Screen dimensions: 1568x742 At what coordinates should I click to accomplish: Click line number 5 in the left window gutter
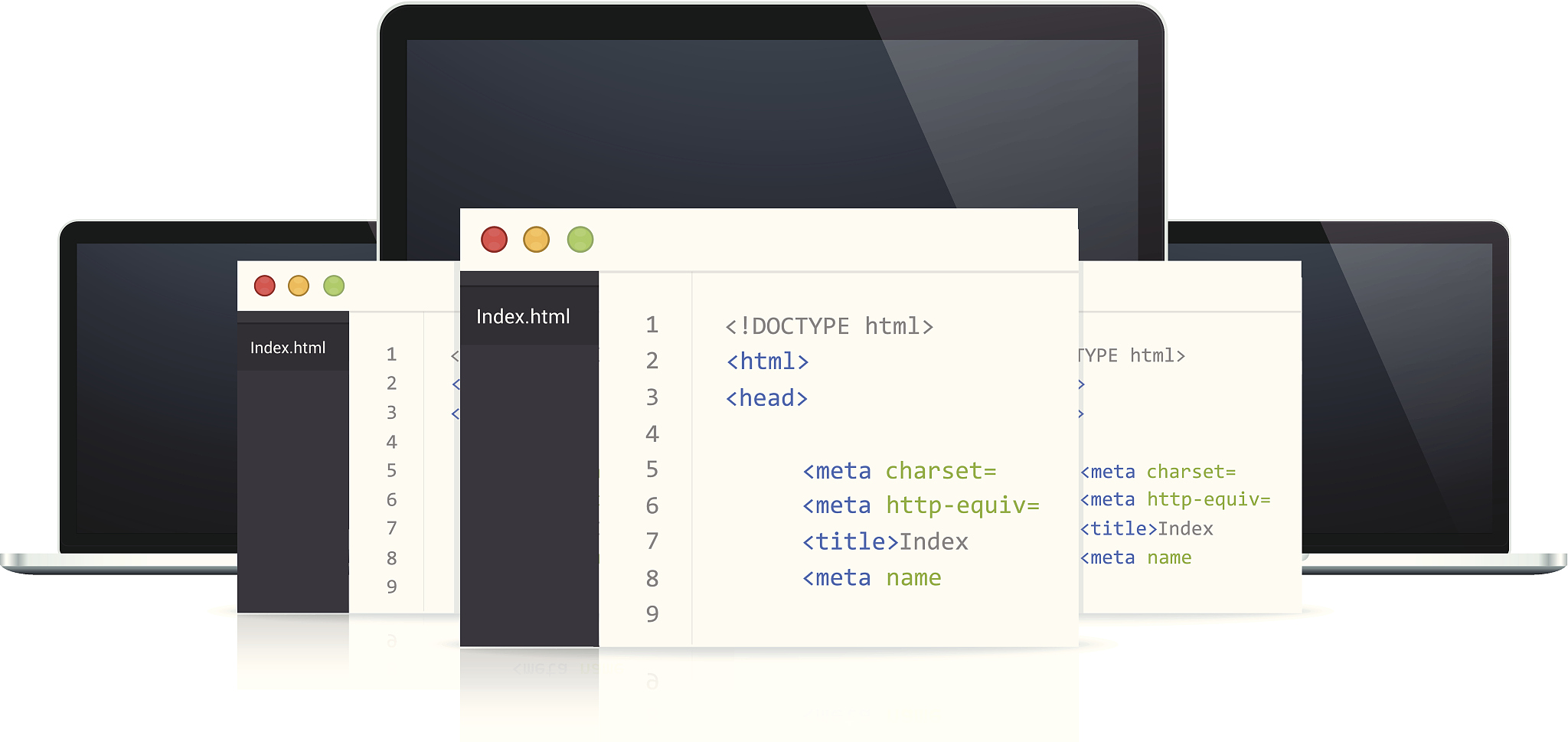(391, 470)
